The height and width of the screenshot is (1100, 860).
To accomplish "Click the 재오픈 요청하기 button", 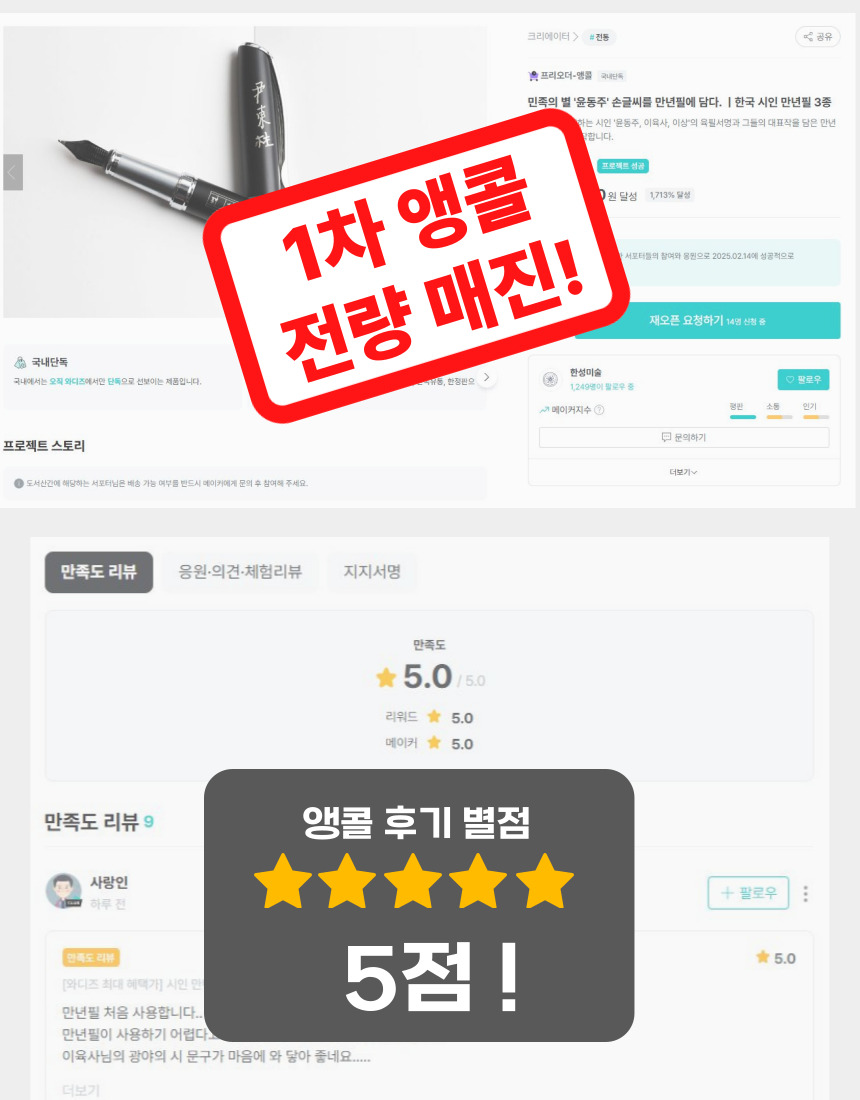I will [x=708, y=321].
